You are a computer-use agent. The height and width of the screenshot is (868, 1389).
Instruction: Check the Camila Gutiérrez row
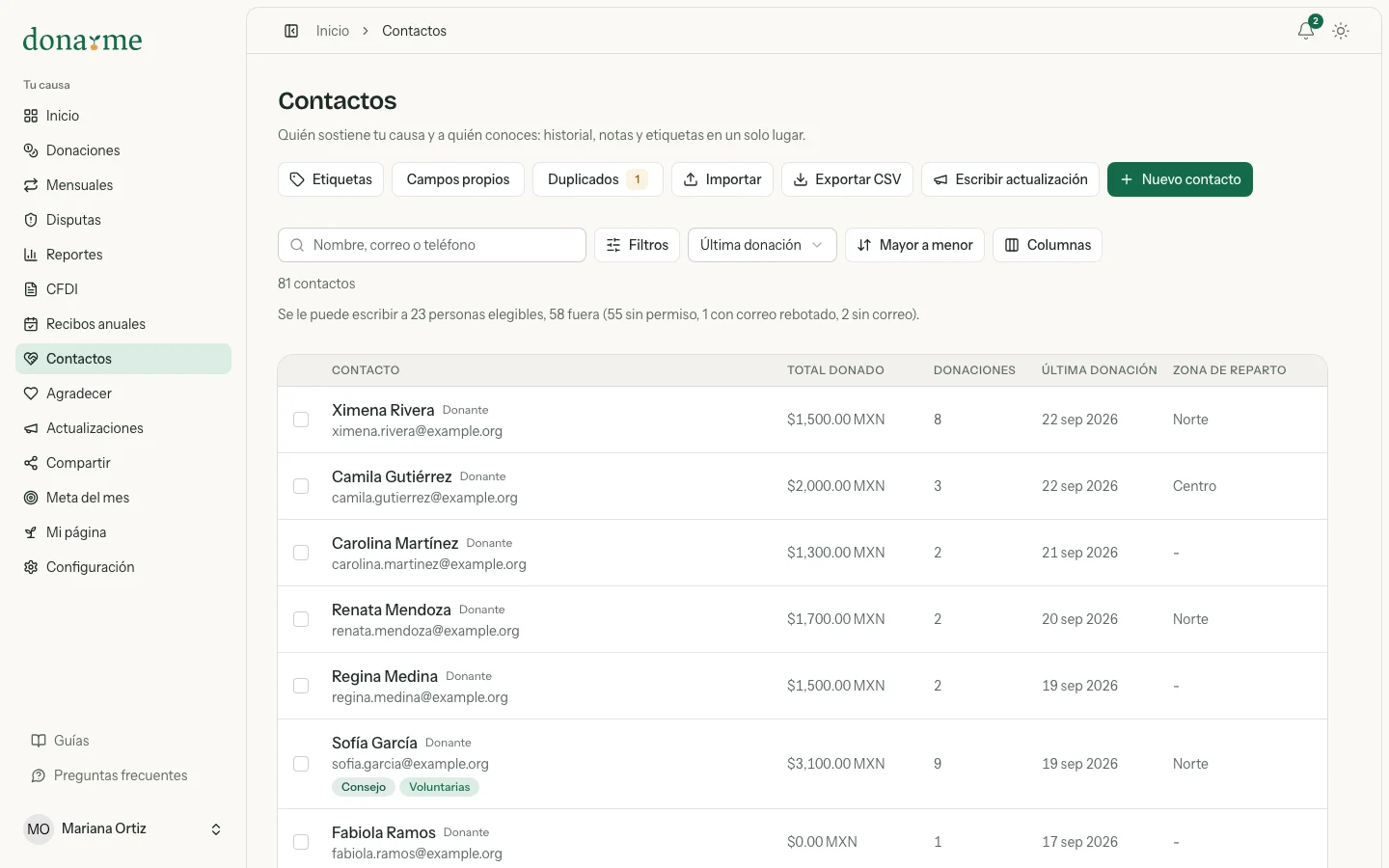tap(301, 486)
